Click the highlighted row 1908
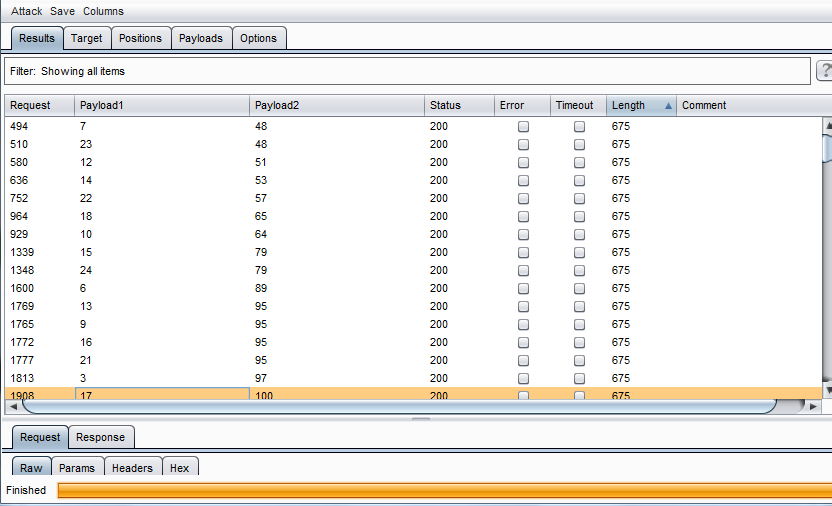This screenshot has height=506, width=832. 413,394
